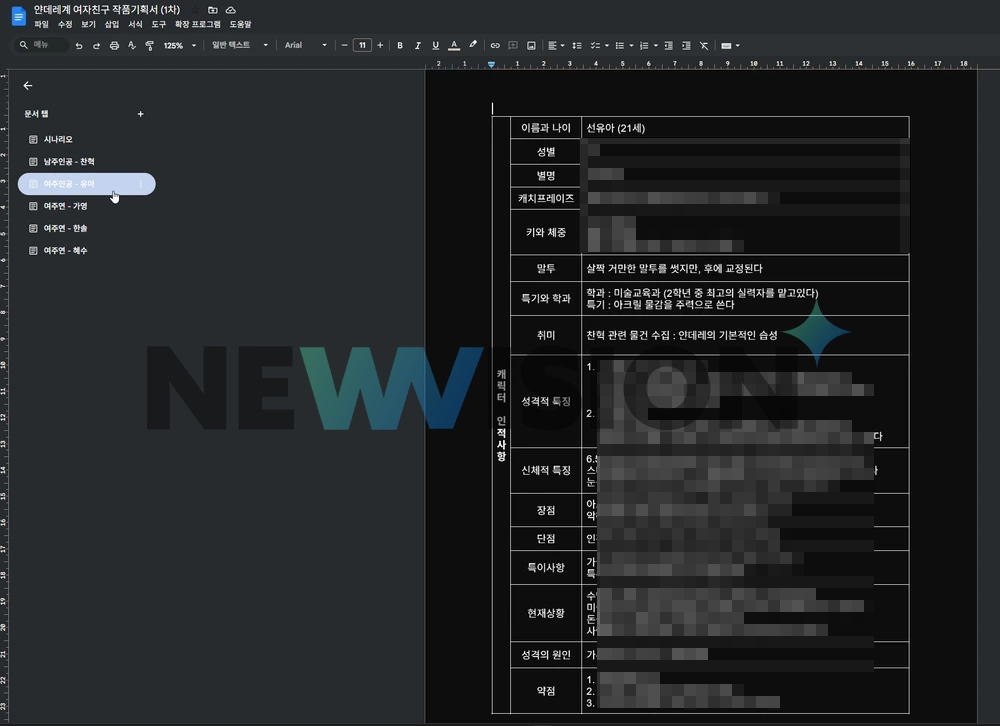Open the 삽입 menu
This screenshot has height=726, width=1000.
(x=112, y=23)
